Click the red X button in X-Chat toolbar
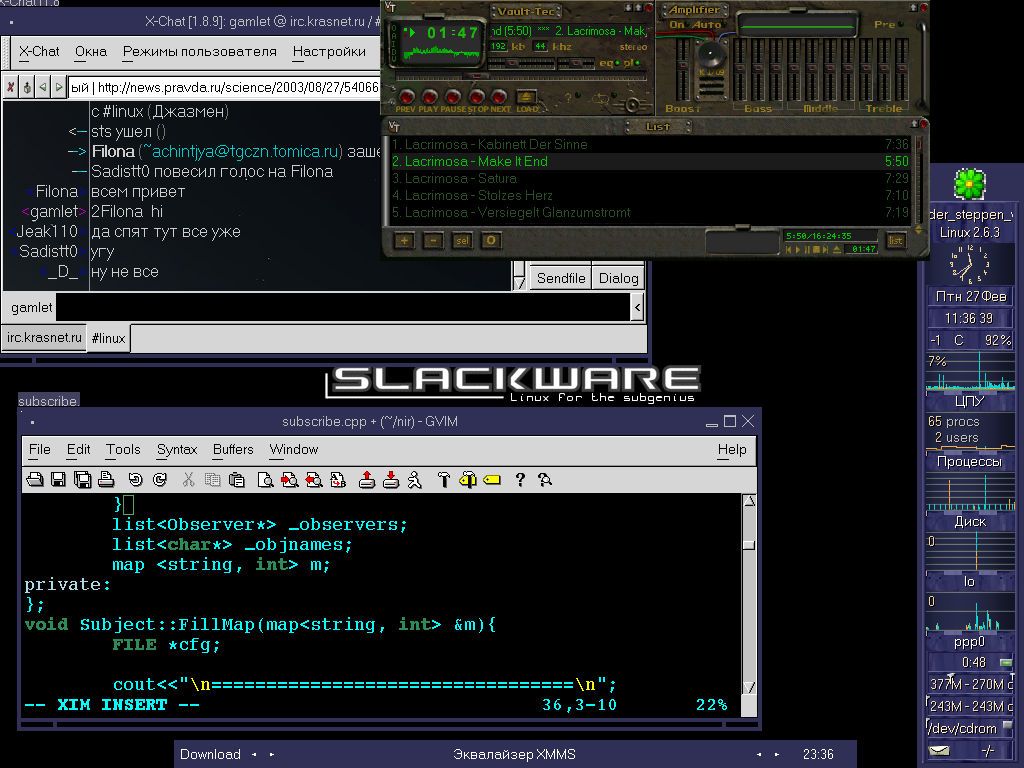This screenshot has height=768, width=1024. [11, 87]
